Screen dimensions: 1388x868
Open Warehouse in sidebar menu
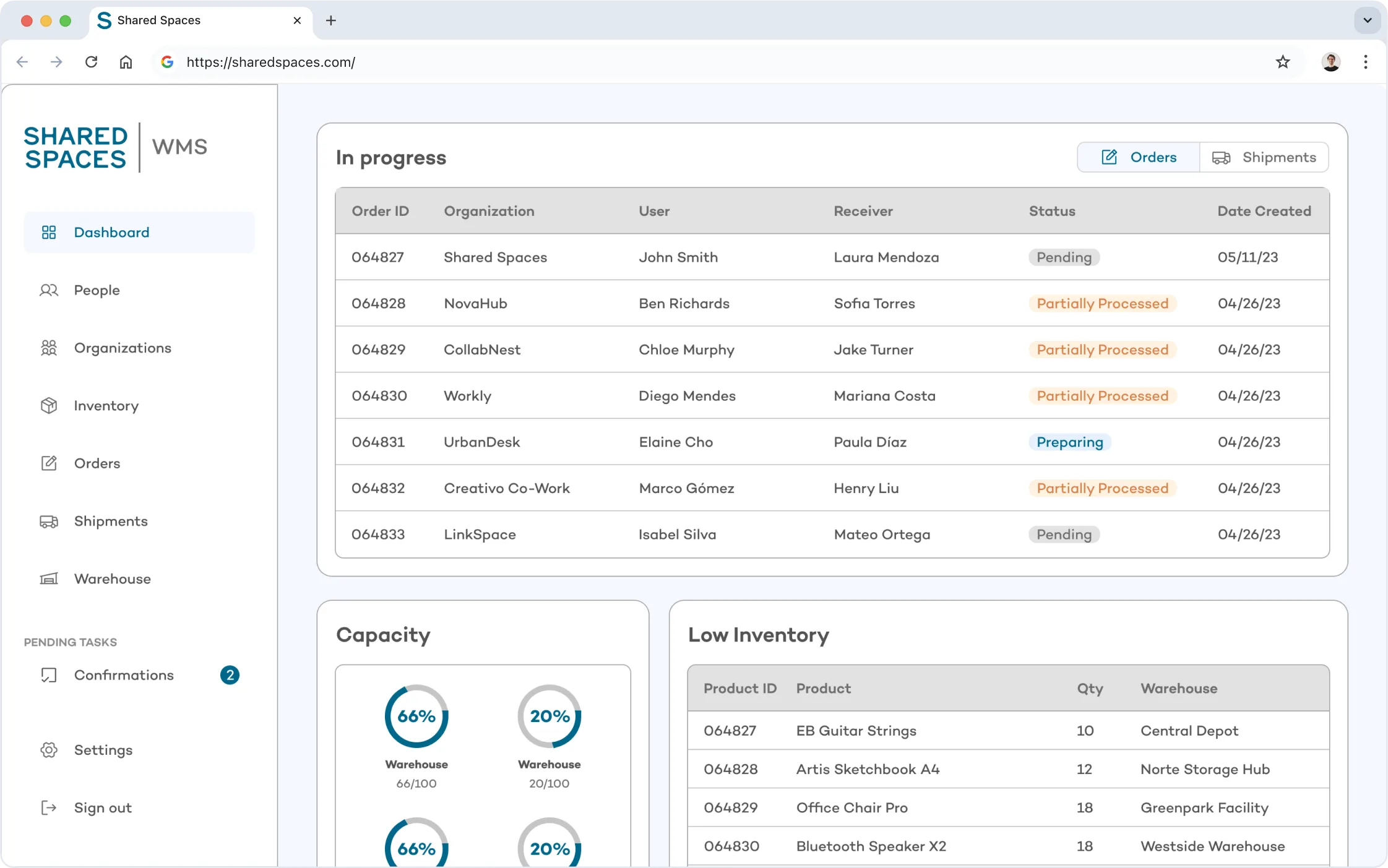(x=112, y=578)
